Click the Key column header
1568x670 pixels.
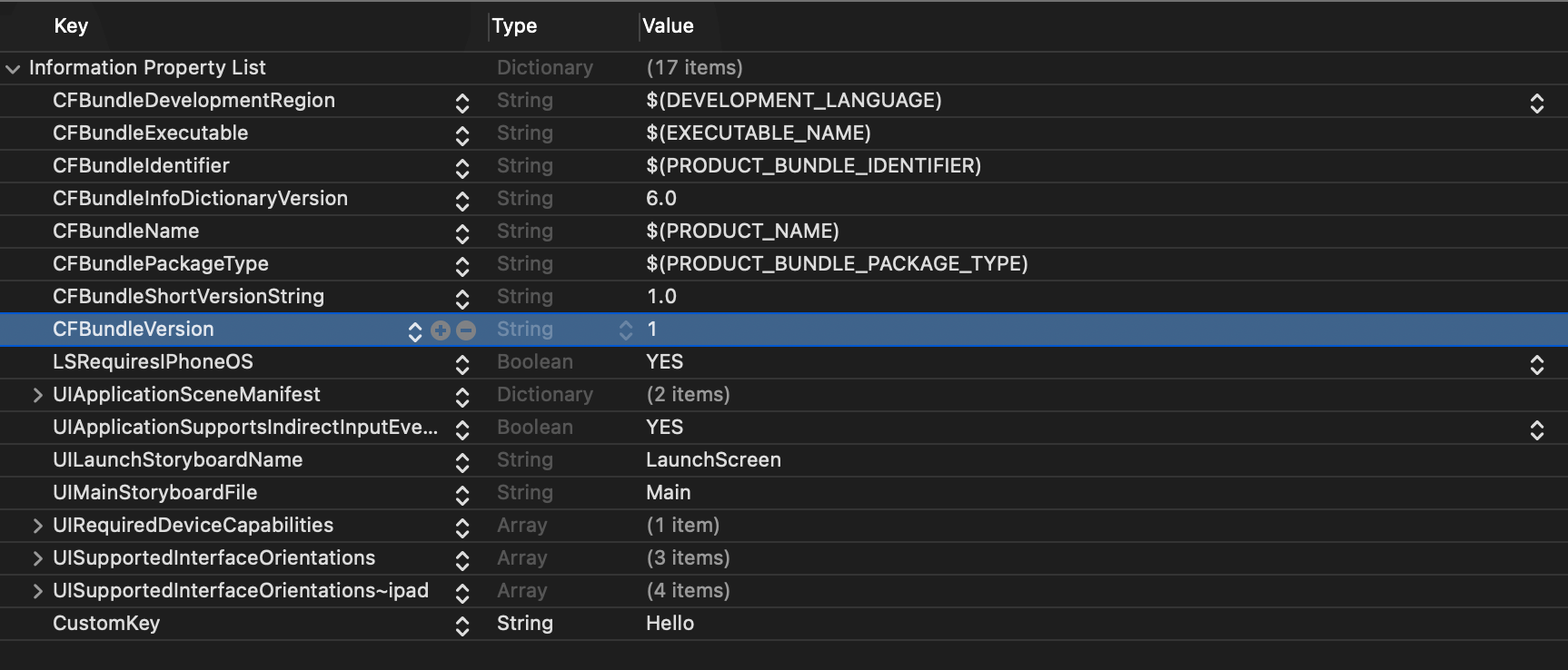click(x=71, y=26)
